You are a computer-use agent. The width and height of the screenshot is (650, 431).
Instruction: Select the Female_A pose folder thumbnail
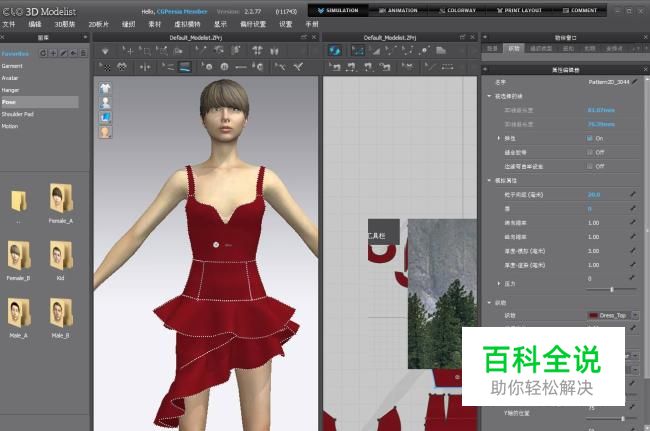60,200
